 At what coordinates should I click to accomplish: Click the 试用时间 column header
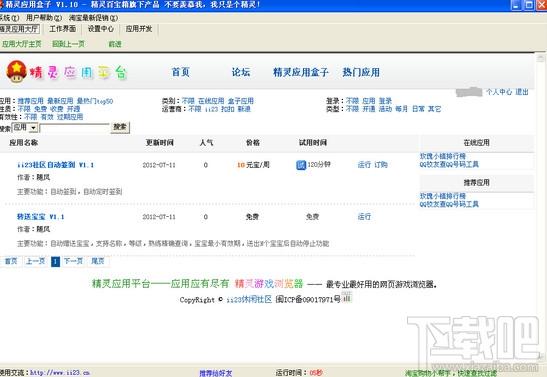(313, 143)
